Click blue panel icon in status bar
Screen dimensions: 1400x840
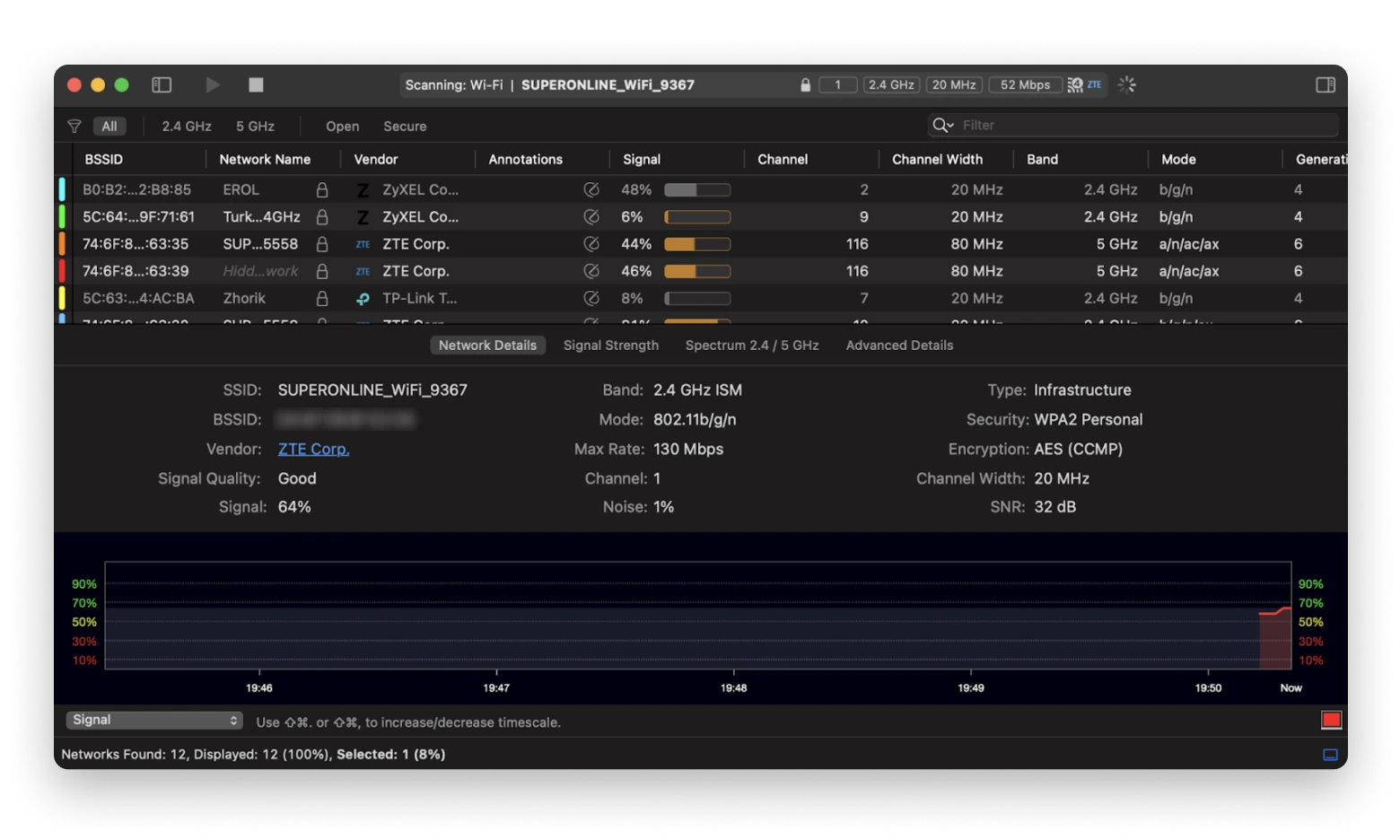pyautogui.click(x=1331, y=755)
